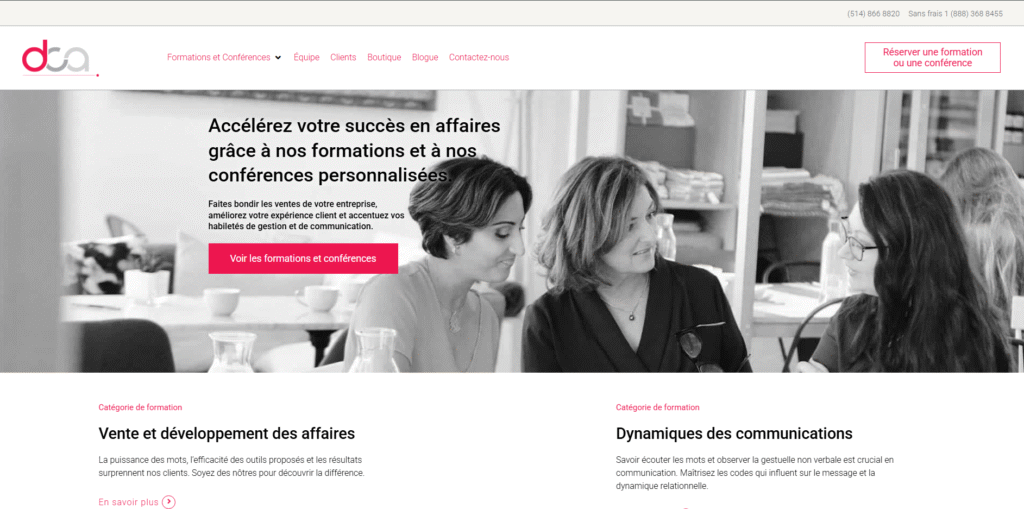The width and height of the screenshot is (1024, 509).
Task: Open the Formations et Conférences menu
Action: 219,57
